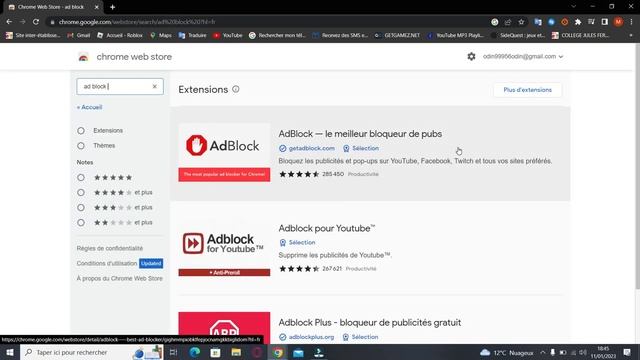
Task: Open Task View from the taskbar
Action: [173, 352]
